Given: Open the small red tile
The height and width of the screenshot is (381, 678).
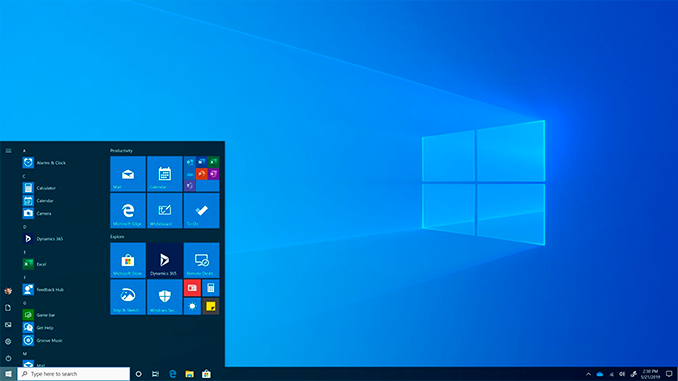Looking at the screenshot, I should [x=192, y=288].
